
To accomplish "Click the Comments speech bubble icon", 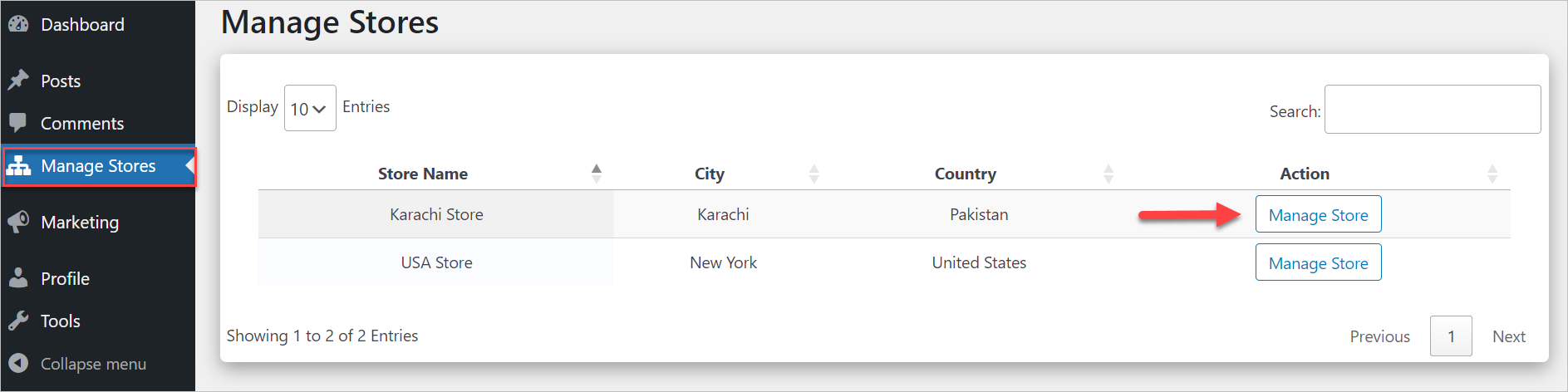I will click(18, 123).
